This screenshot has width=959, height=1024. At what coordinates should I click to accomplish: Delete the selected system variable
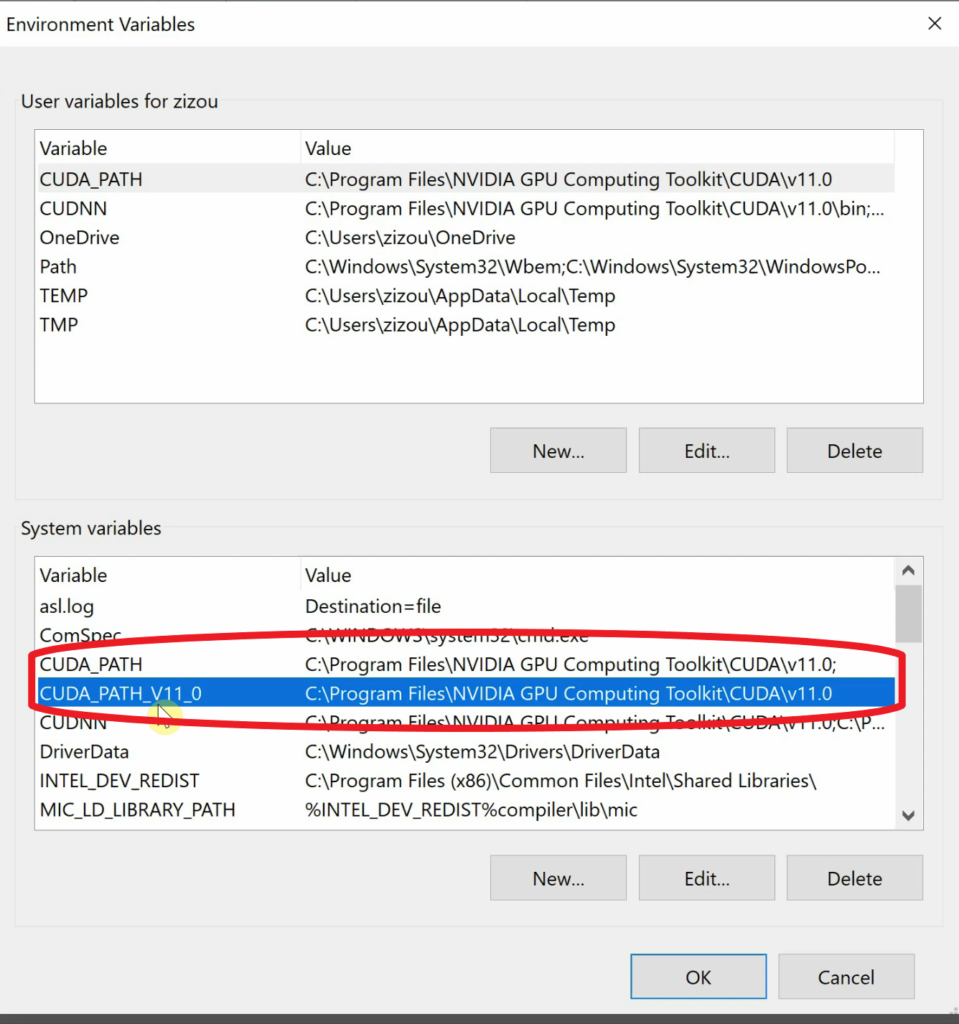pos(854,877)
